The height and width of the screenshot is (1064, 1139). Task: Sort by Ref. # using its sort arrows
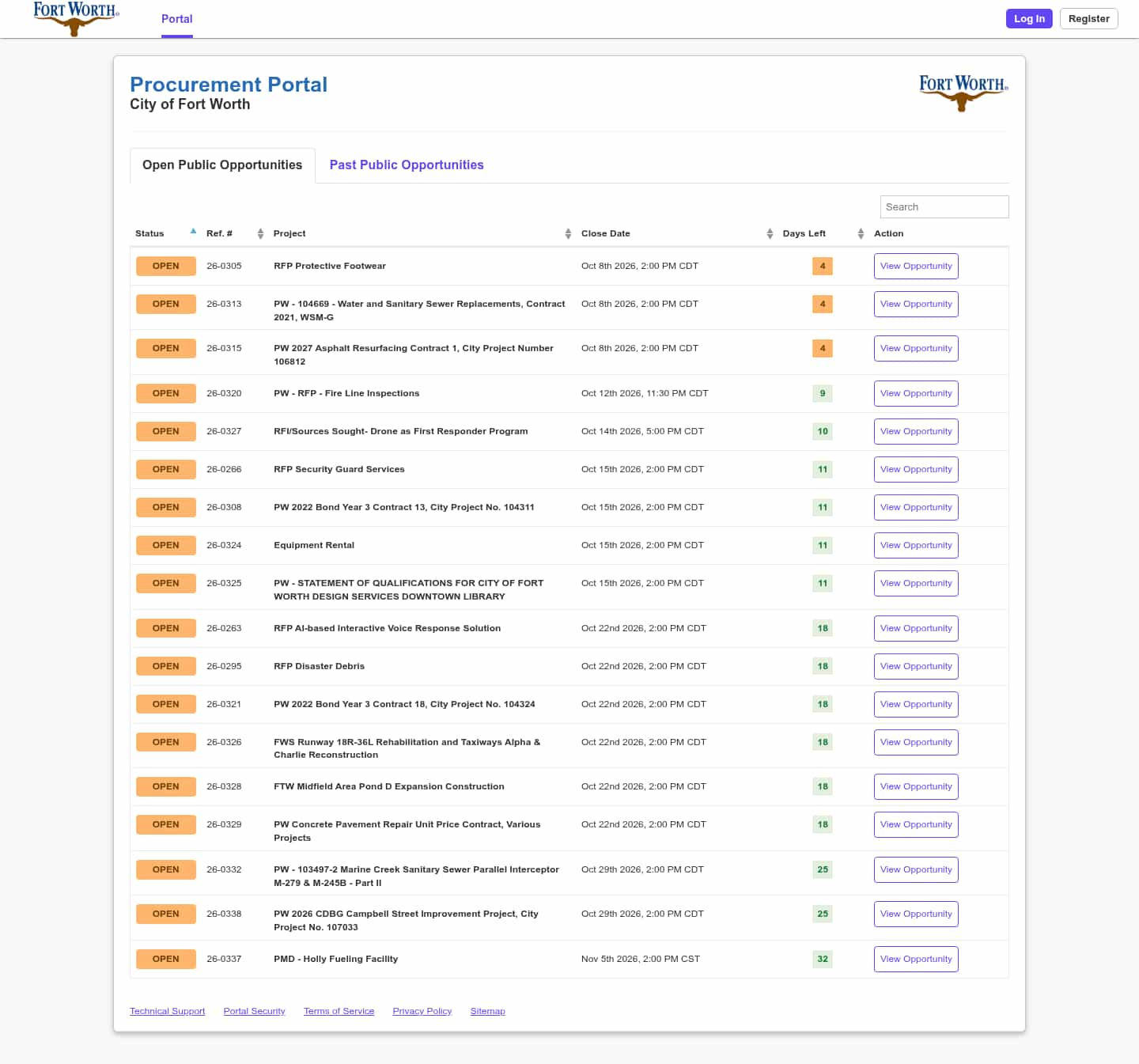tap(260, 233)
